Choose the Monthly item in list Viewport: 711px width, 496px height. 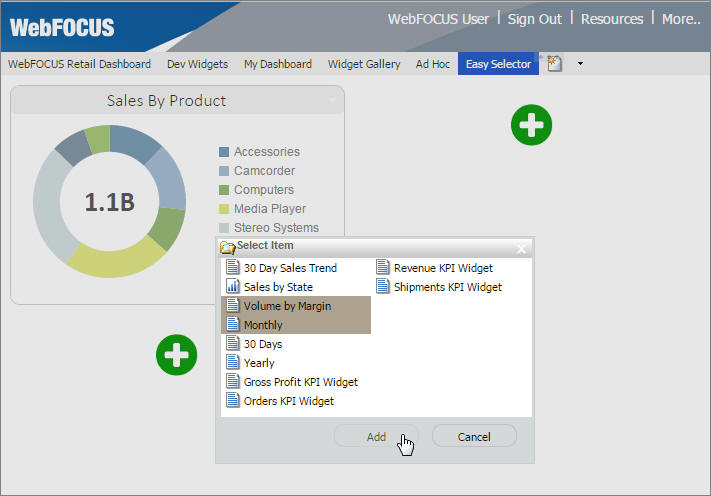click(296, 325)
